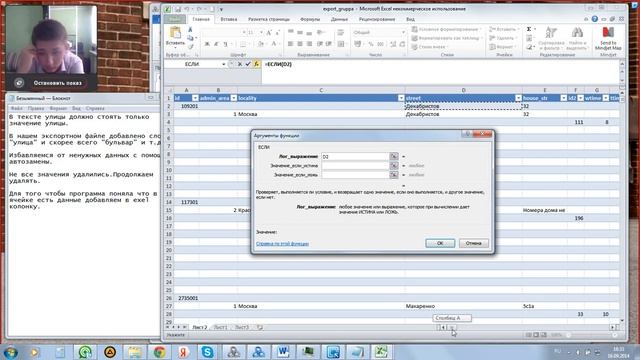Click Insert cells (Вставить) in Cells group
The width and height of the screenshot is (640, 360).
503,29
